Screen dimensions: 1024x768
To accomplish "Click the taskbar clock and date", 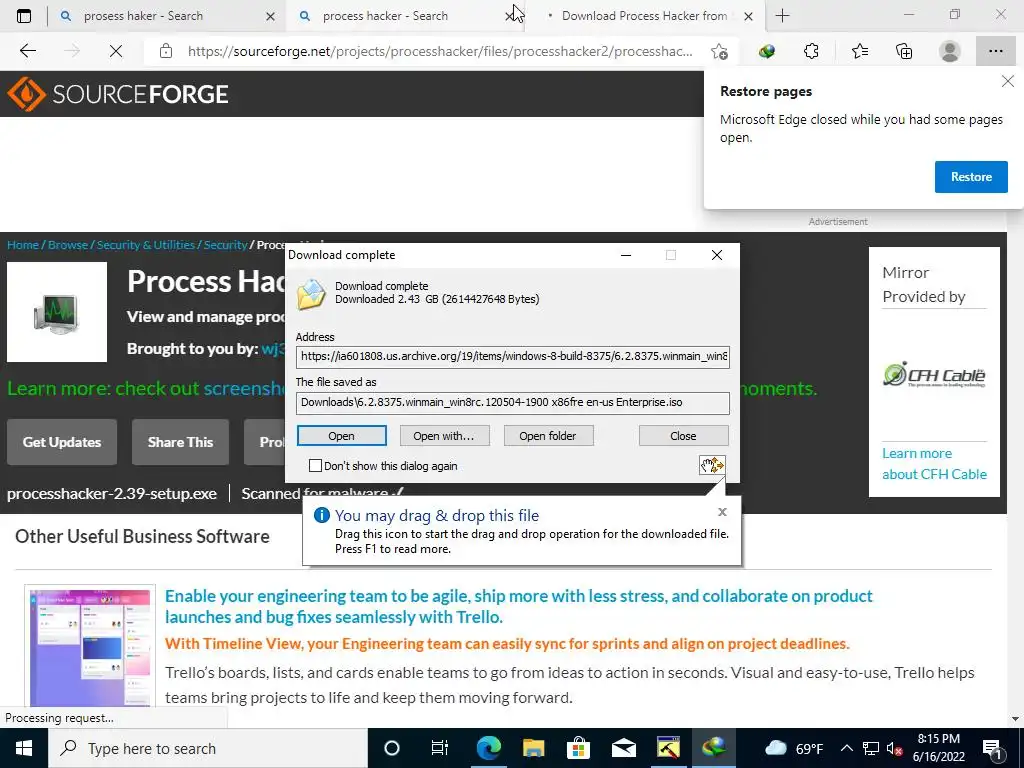I will 938,748.
